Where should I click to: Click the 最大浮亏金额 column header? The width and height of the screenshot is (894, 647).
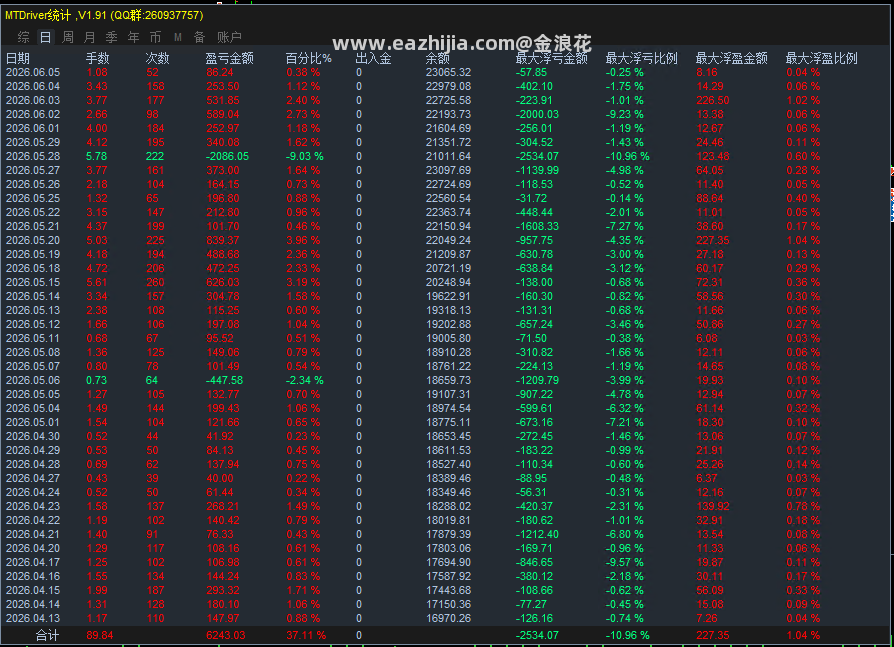(551, 58)
